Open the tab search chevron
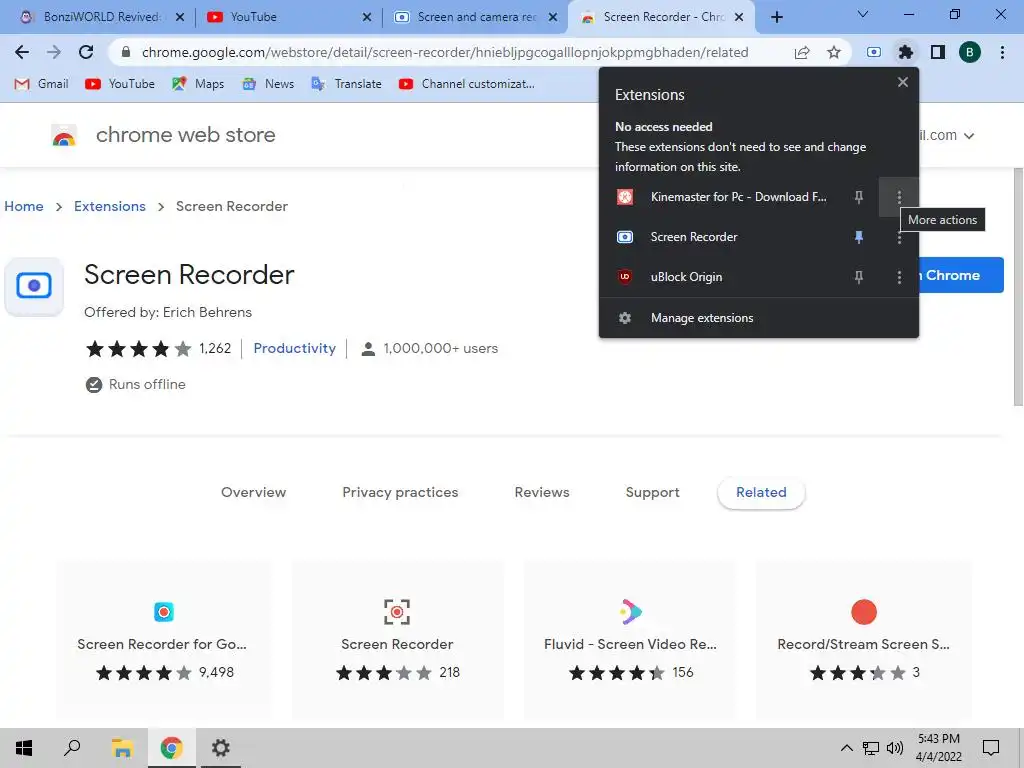Screen dimensions: 1024x768 coord(862,14)
